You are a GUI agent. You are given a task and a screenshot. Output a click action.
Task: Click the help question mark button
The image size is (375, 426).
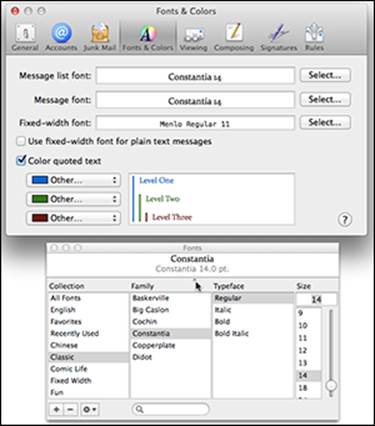345,220
